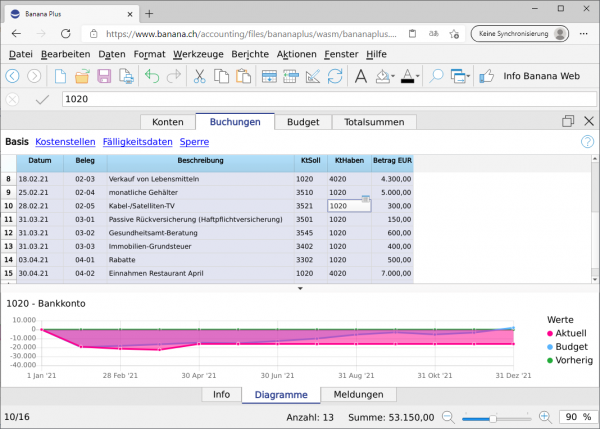Image resolution: width=600 pixels, height=429 pixels.
Task: Click the add rows icon
Action: point(269,76)
